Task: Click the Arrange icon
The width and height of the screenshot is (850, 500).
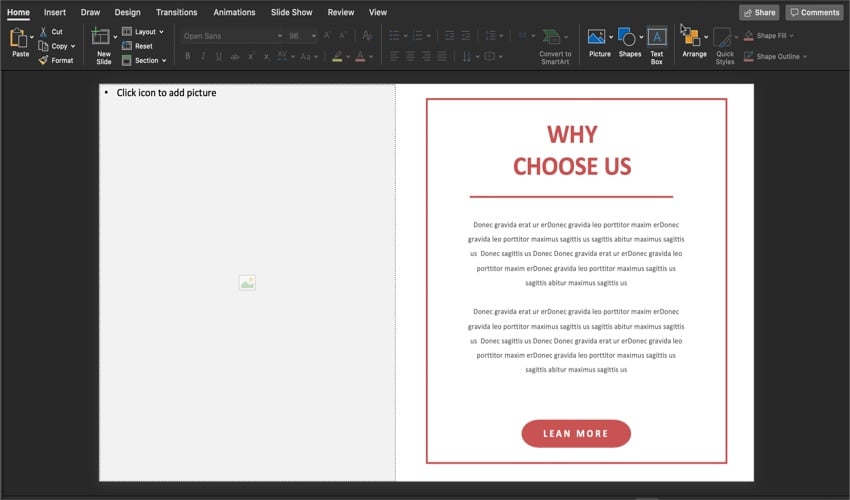Action: tap(692, 37)
